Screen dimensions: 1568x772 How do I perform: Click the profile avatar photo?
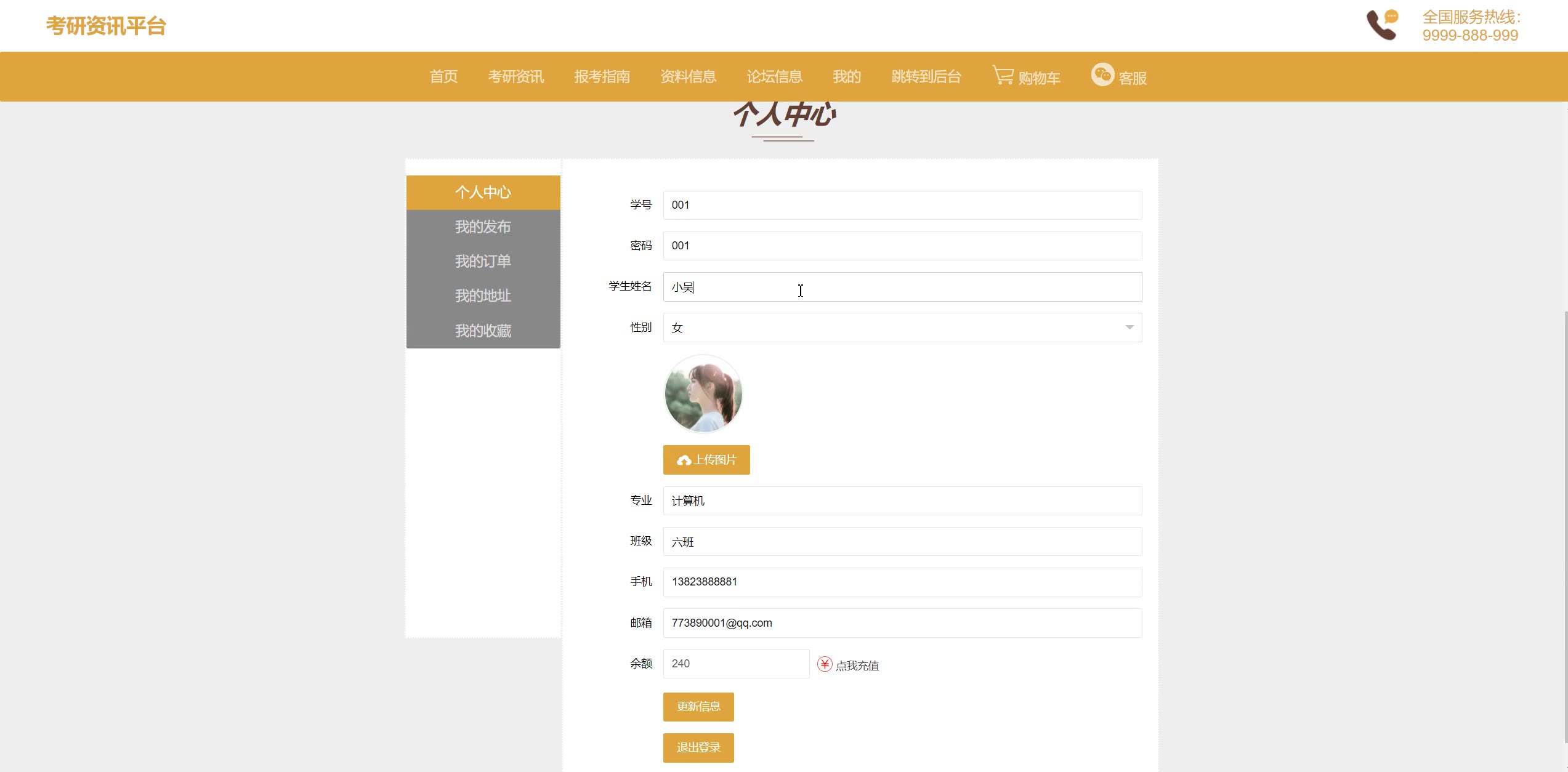point(703,394)
